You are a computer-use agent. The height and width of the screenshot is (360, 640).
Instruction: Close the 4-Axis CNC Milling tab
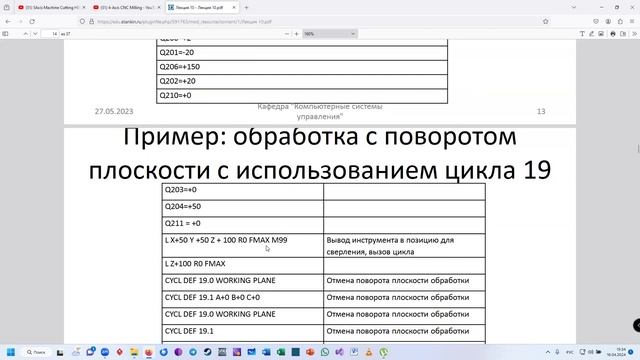[159, 7]
